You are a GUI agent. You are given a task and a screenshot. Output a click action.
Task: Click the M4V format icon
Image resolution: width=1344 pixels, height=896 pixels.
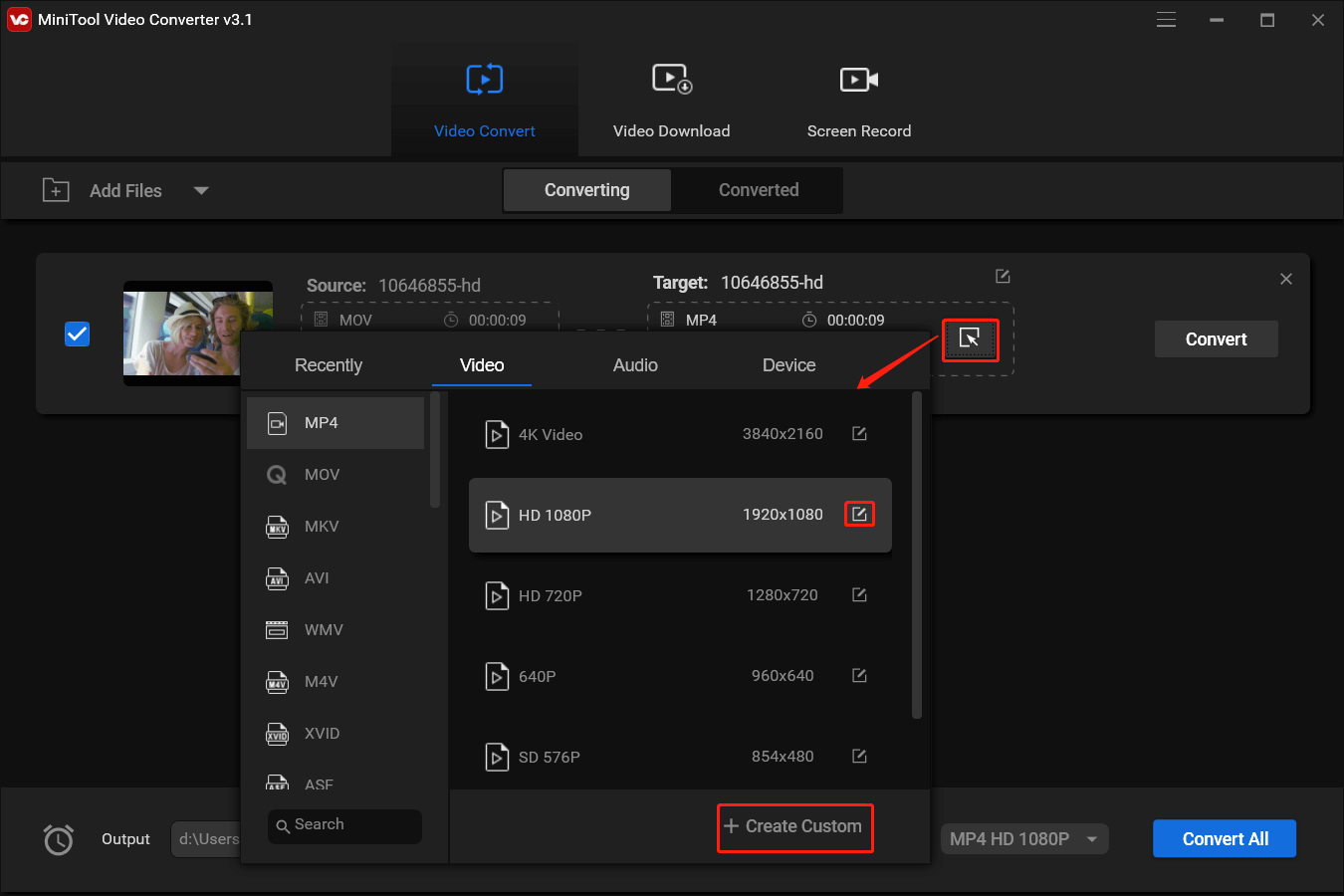pos(277,682)
